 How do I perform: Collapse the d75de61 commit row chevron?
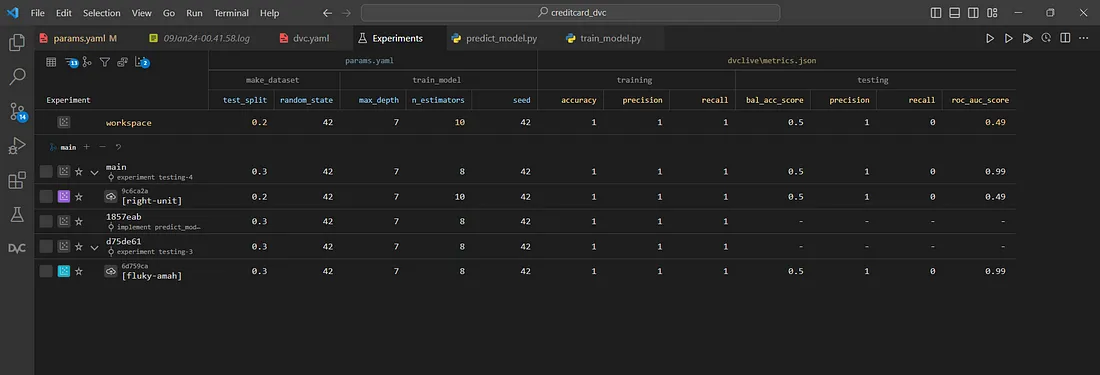click(x=95, y=247)
